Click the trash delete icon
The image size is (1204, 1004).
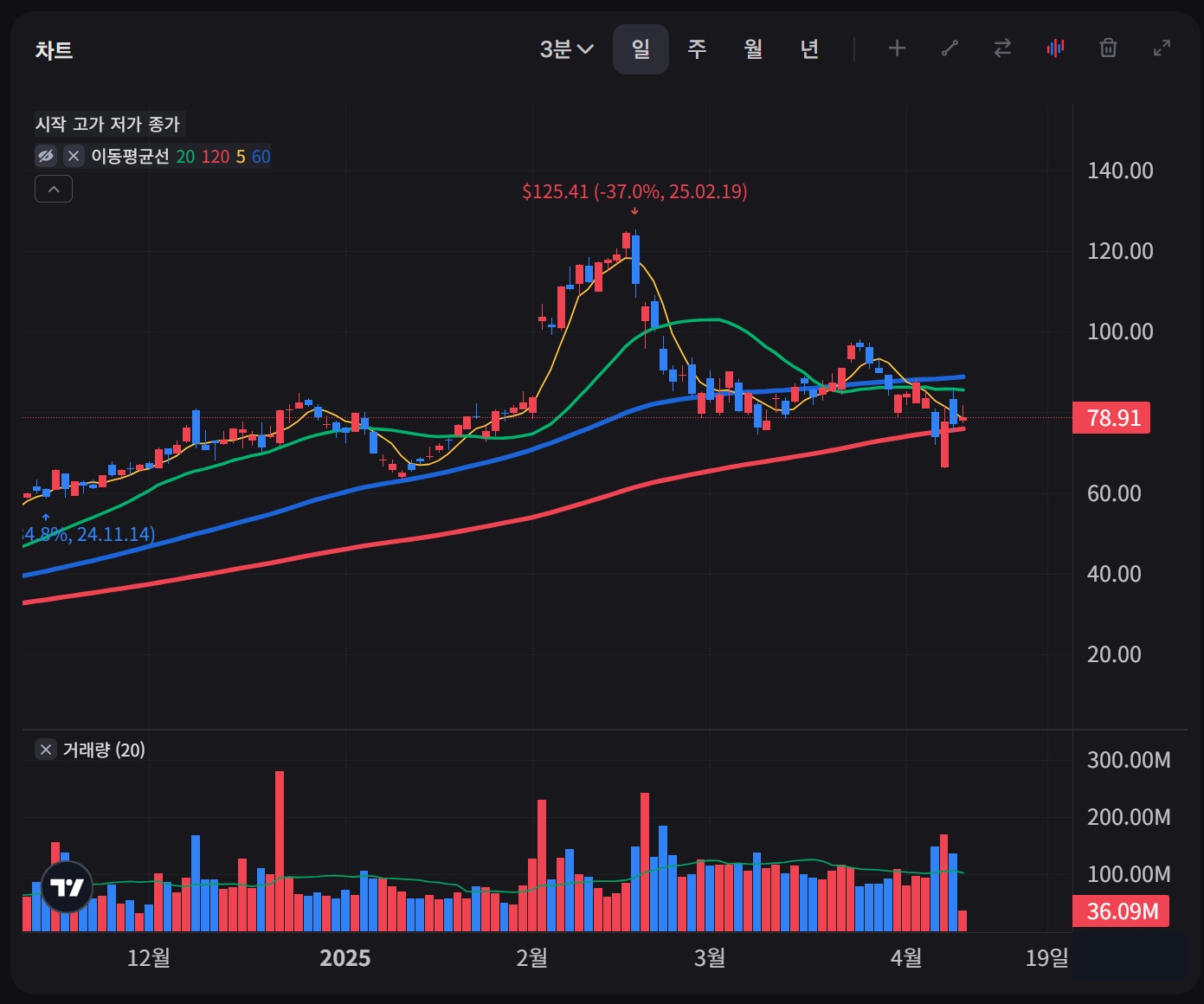tap(1108, 48)
